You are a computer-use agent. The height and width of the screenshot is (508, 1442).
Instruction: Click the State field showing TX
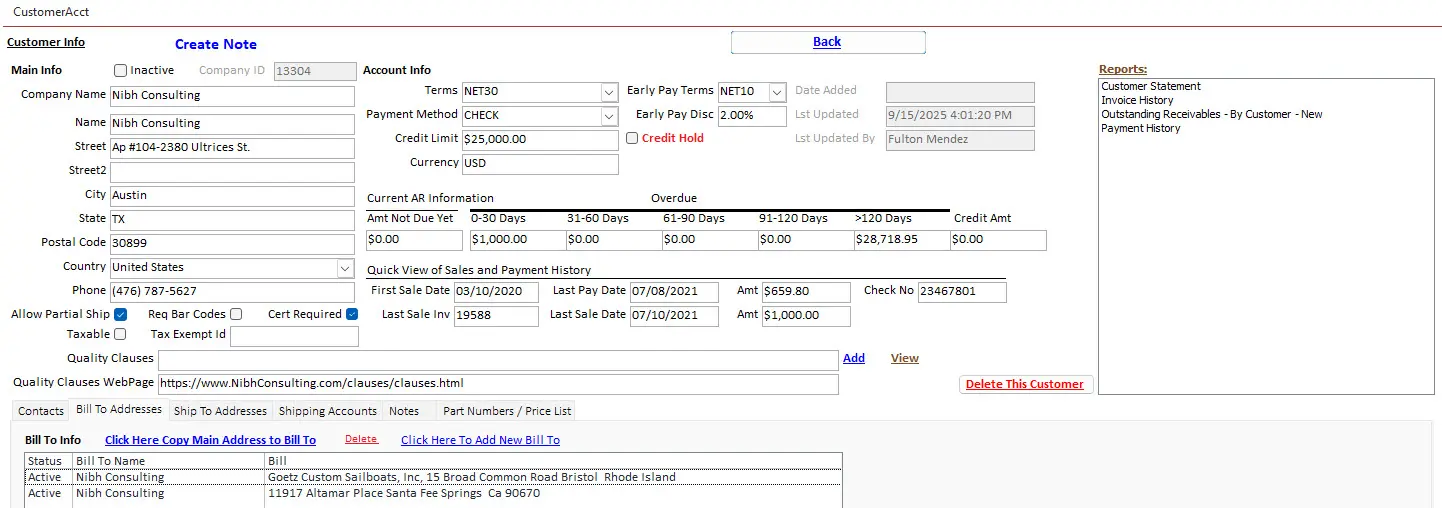click(232, 220)
